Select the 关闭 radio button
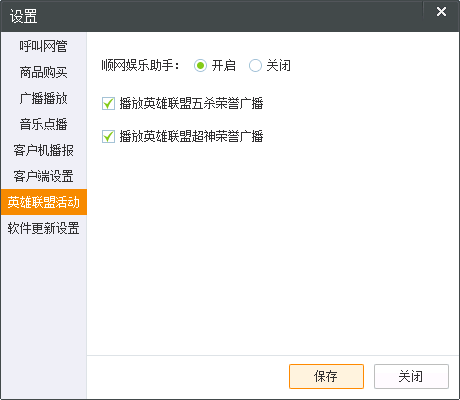The width and height of the screenshot is (460, 400). click(255, 65)
